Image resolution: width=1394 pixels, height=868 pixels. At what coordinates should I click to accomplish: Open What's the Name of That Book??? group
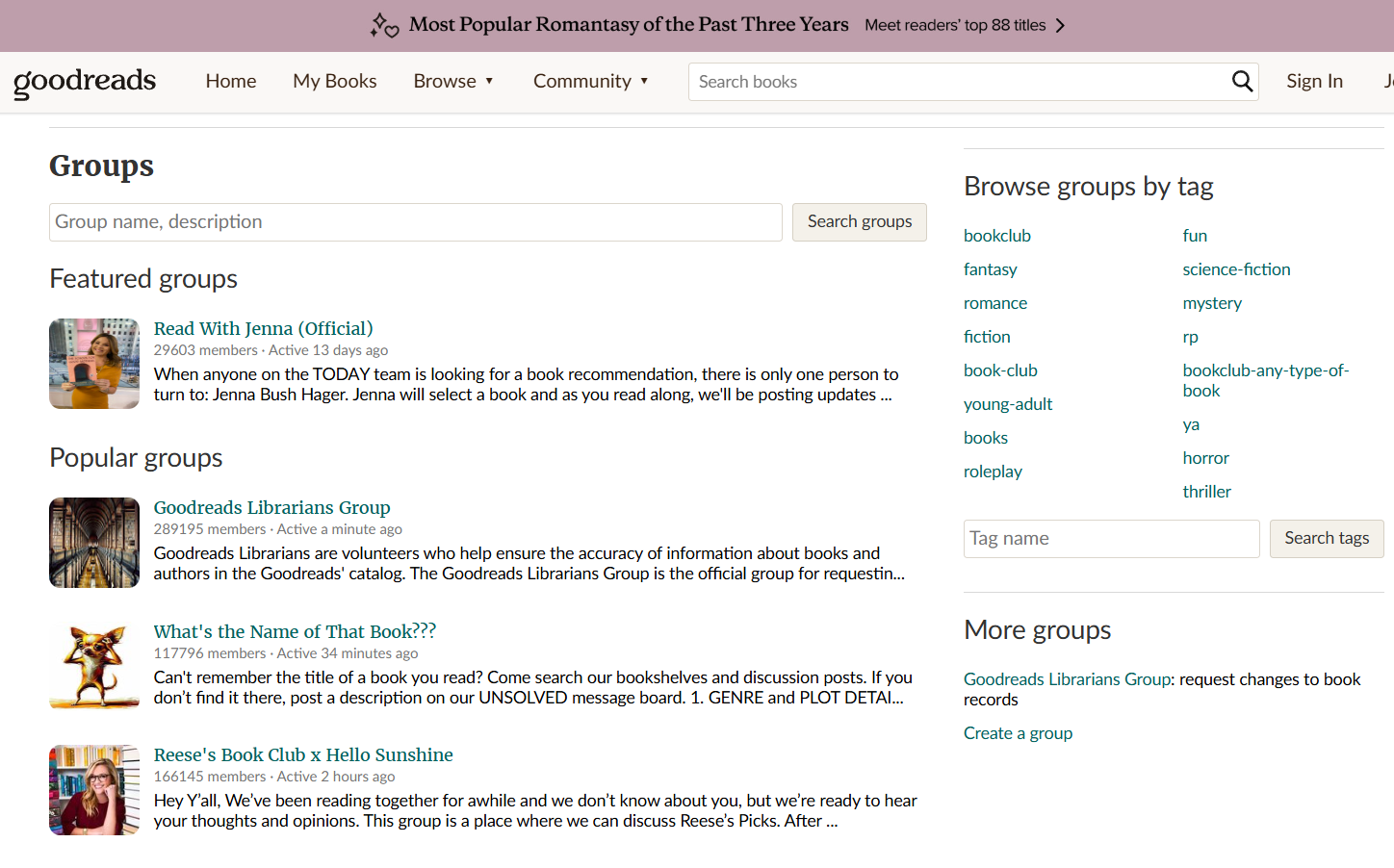point(295,632)
